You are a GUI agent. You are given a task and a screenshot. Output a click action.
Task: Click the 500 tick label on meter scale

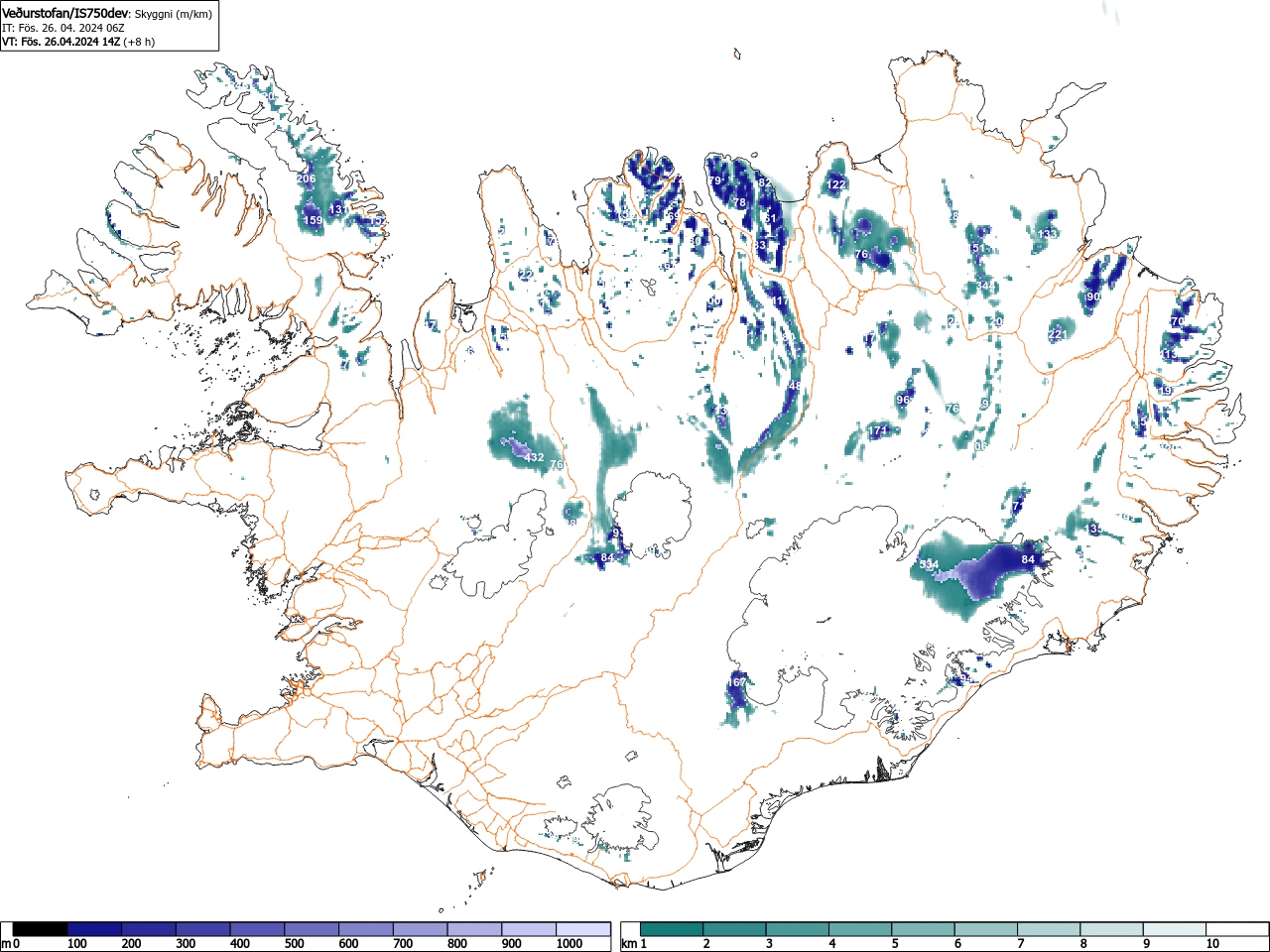tap(294, 944)
